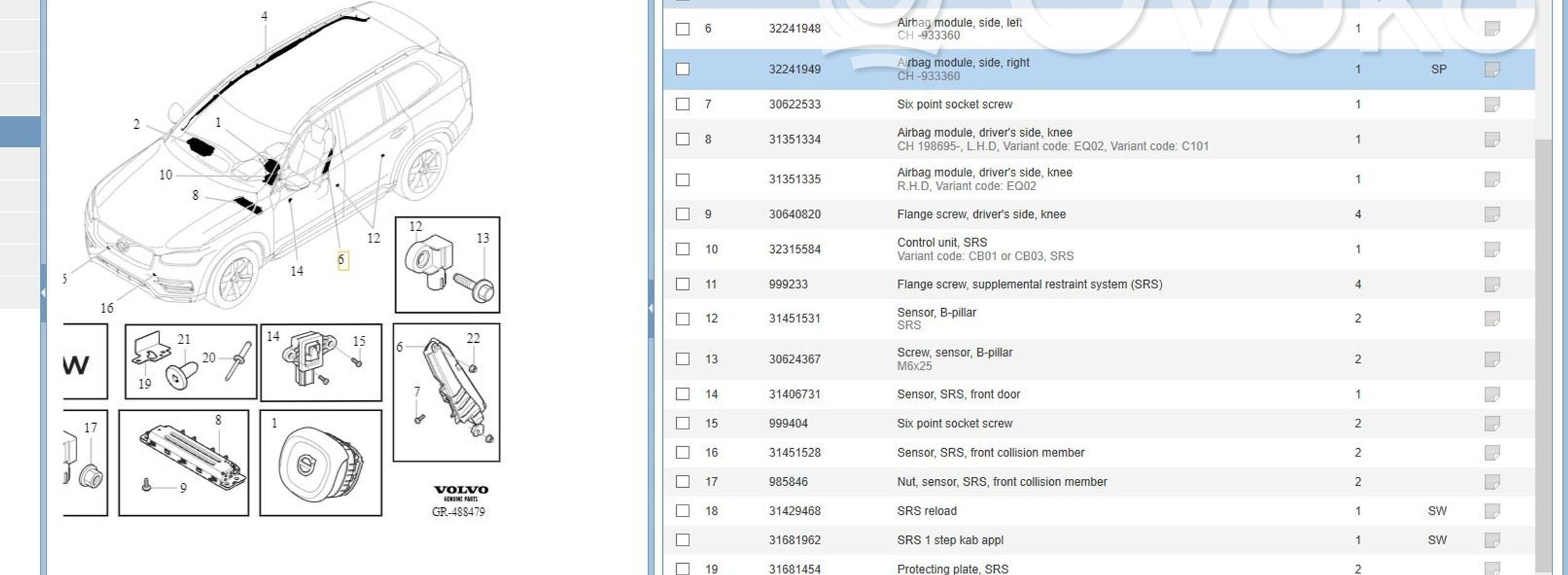The image size is (1568, 575).
Task: Click the steering wheel airbag detail box
Action: point(320,463)
